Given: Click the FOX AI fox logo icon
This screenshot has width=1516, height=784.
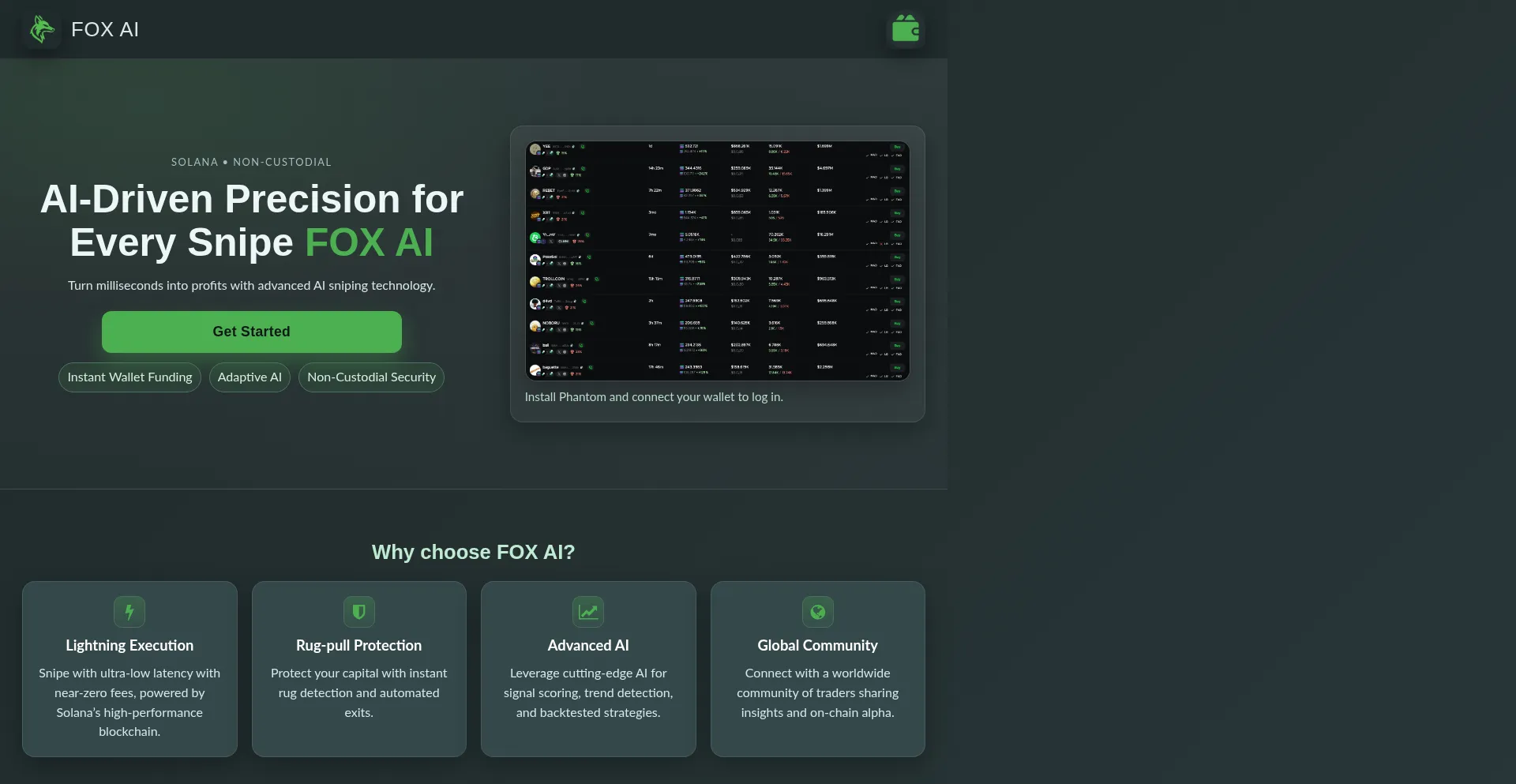Looking at the screenshot, I should [x=42, y=29].
